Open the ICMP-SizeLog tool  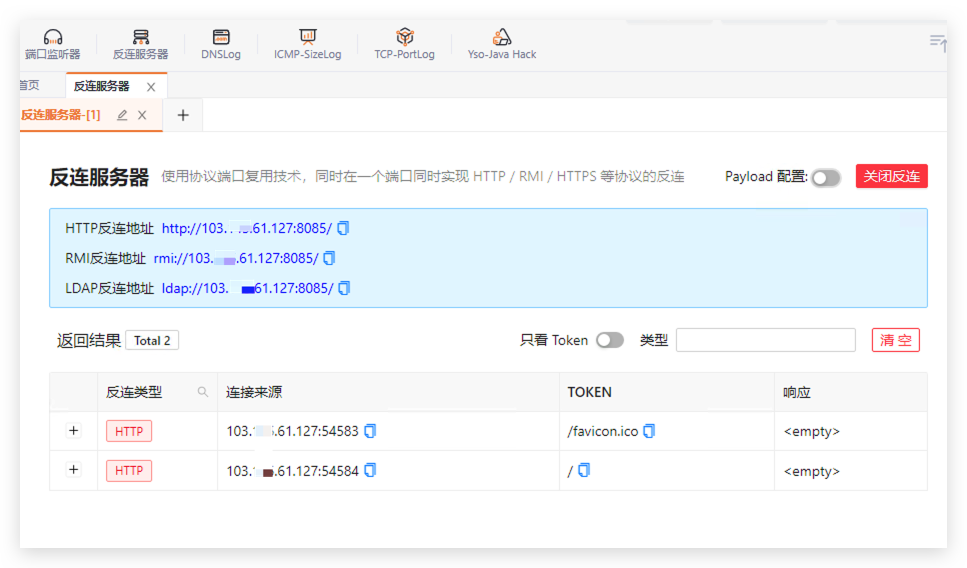coord(307,44)
